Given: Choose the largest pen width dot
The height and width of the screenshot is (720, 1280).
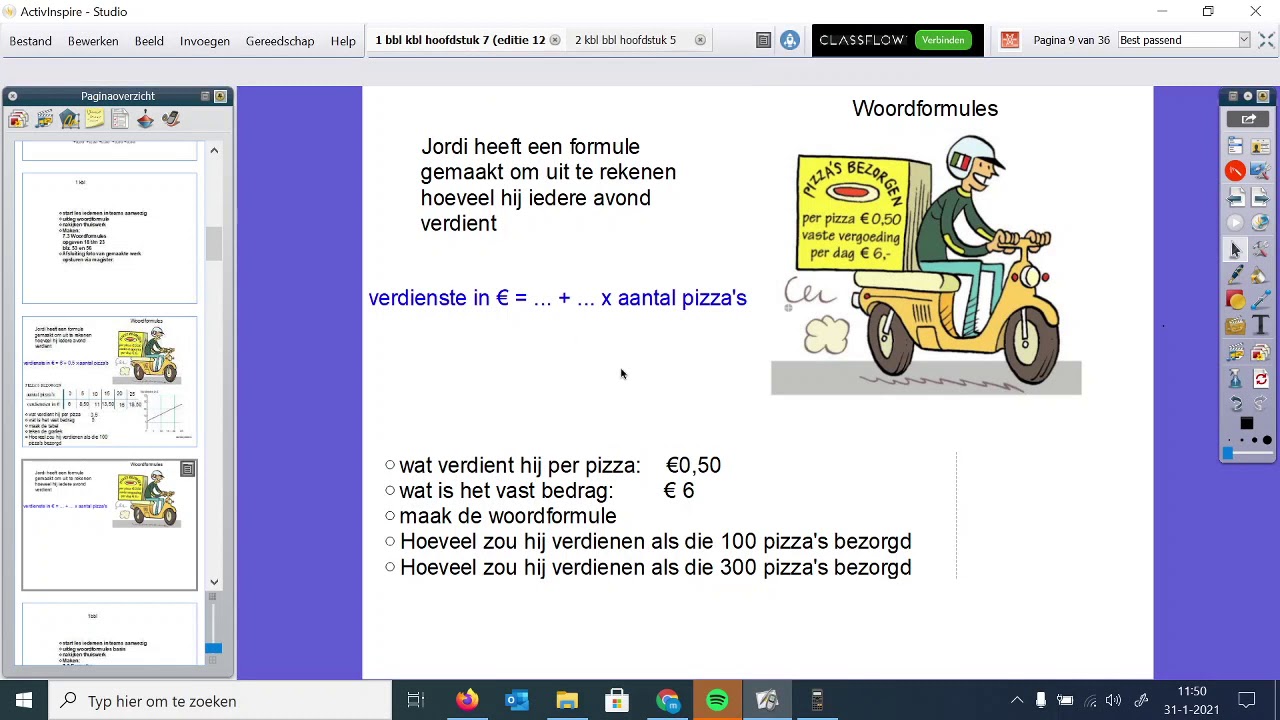Looking at the screenshot, I should (x=1267, y=440).
